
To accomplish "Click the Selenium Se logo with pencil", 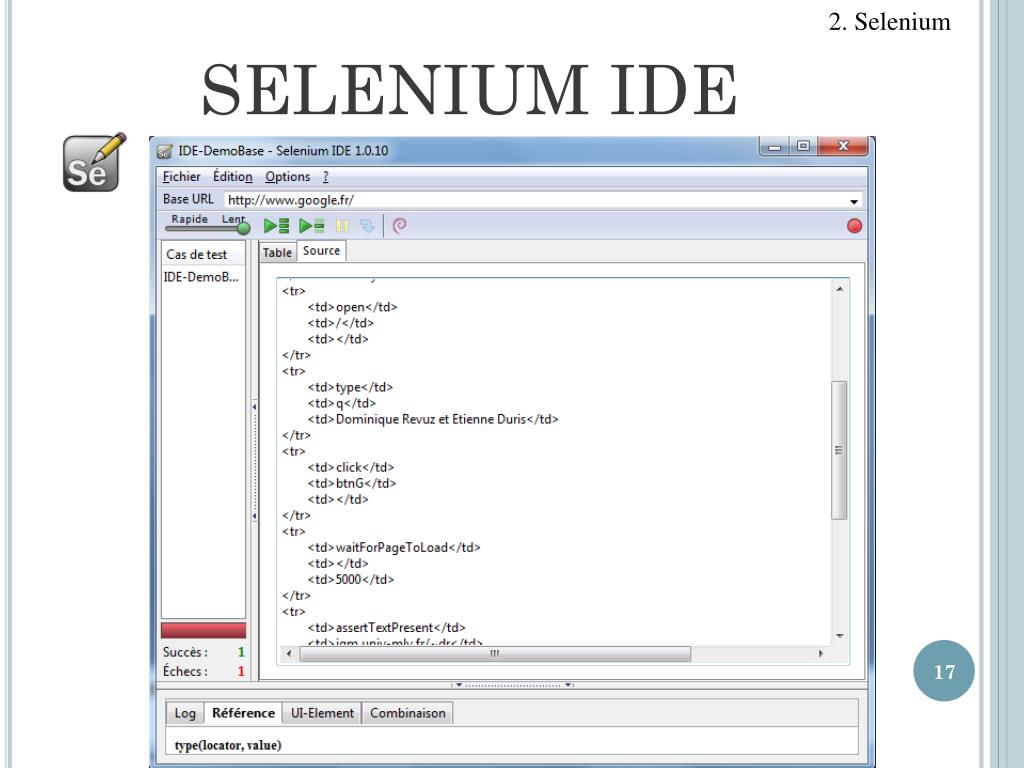I will 94,163.
